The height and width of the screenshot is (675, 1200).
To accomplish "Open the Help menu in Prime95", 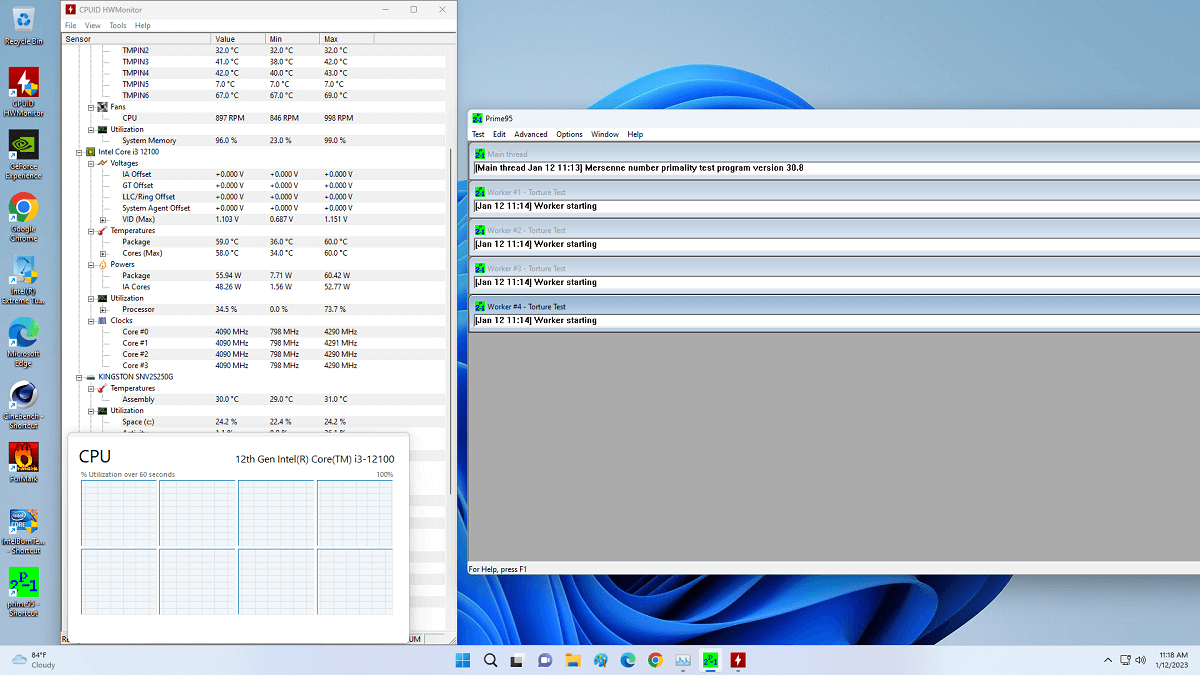I will tap(635, 134).
